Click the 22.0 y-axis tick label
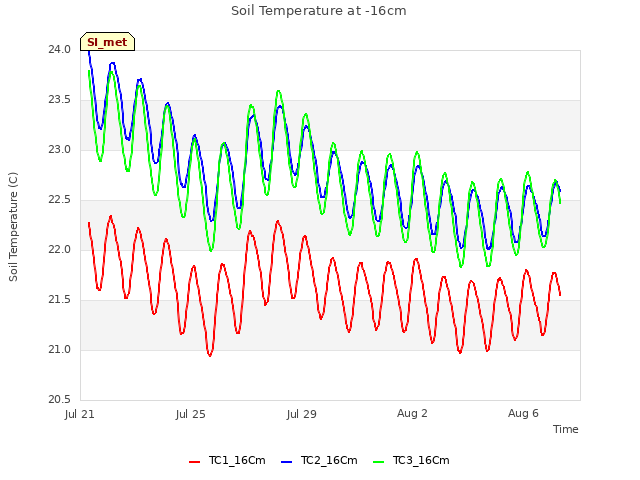This screenshot has height=480, width=640. coord(60,250)
